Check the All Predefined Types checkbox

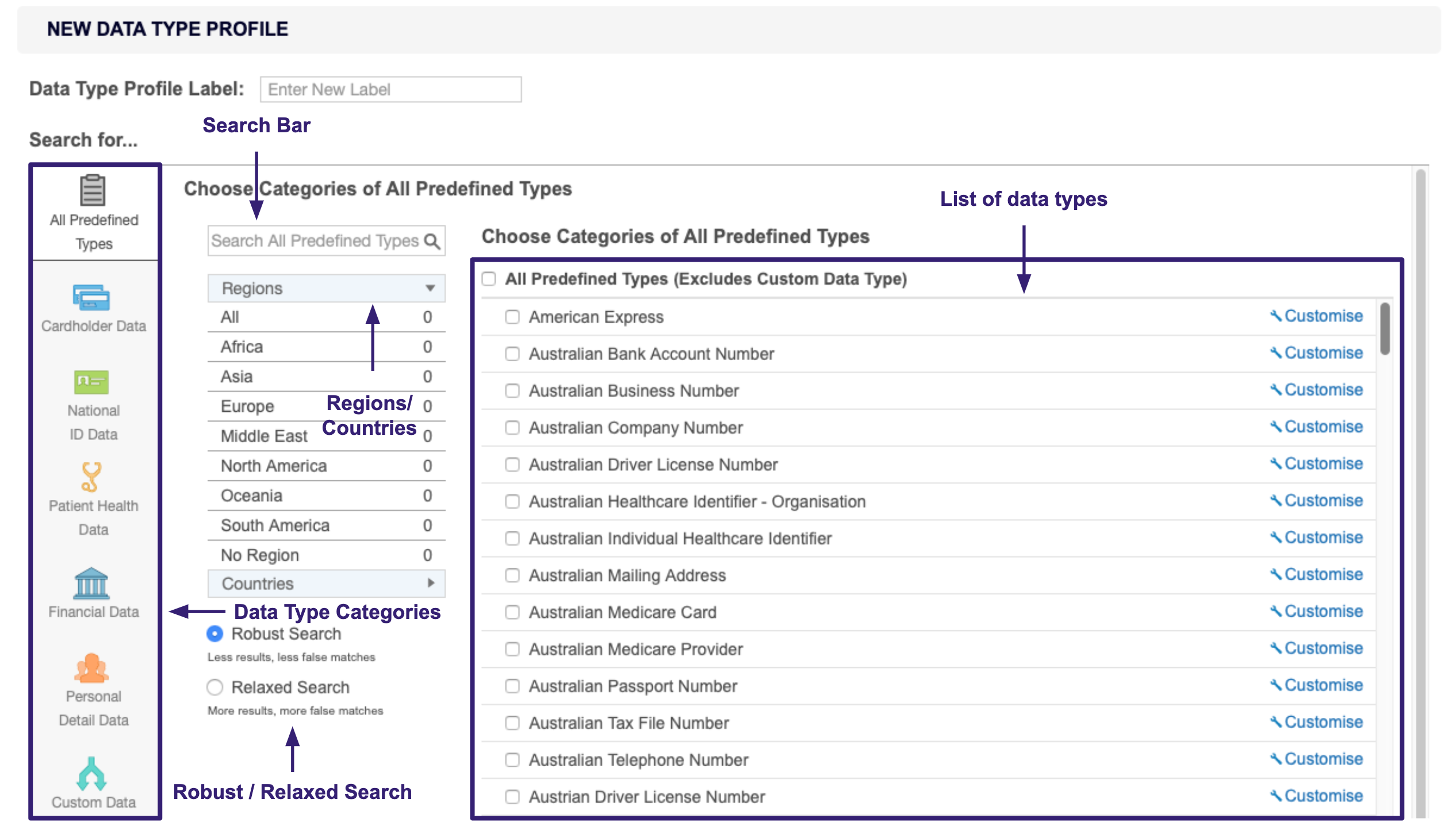[490, 279]
